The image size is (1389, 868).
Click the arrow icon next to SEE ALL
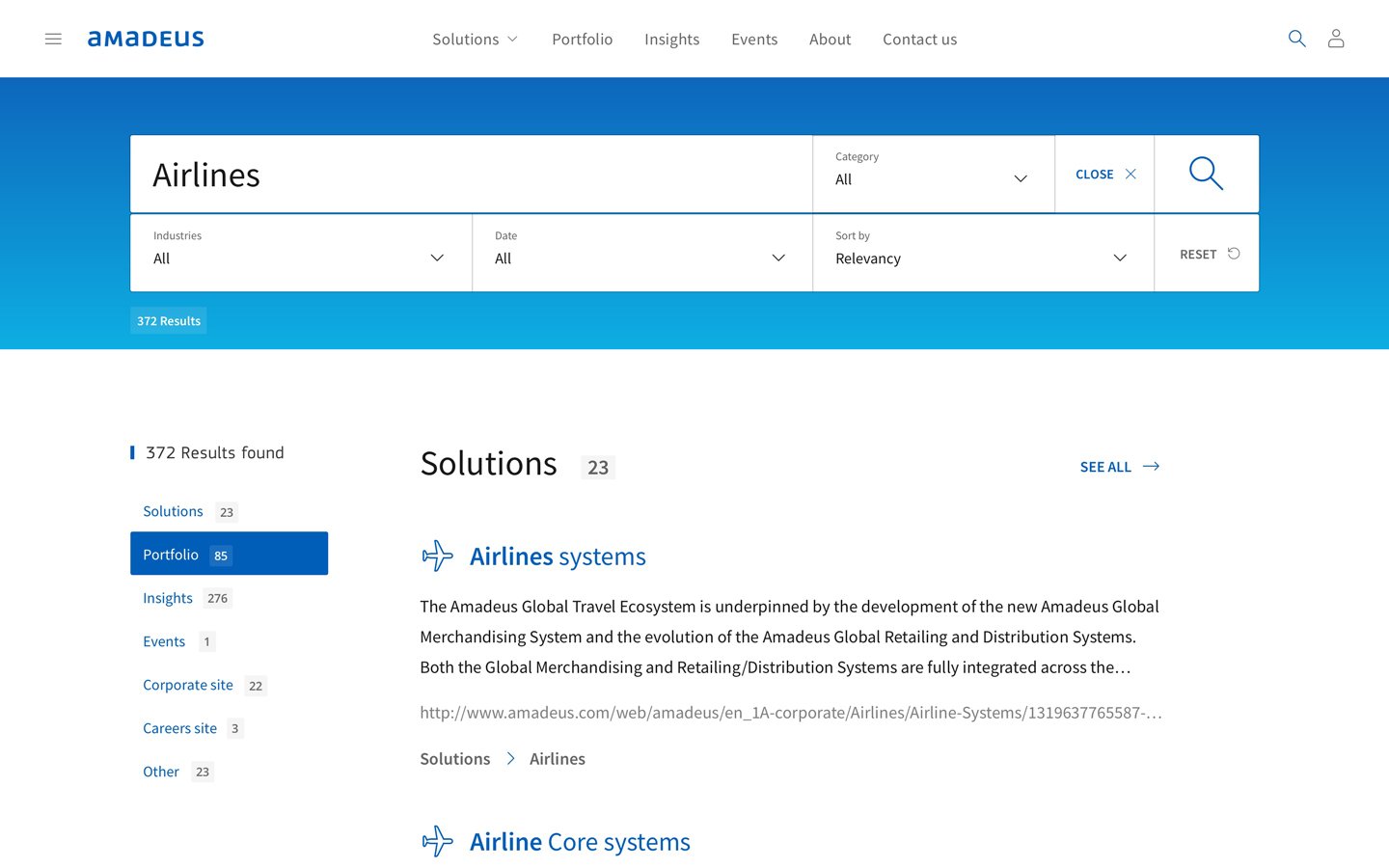(1151, 466)
